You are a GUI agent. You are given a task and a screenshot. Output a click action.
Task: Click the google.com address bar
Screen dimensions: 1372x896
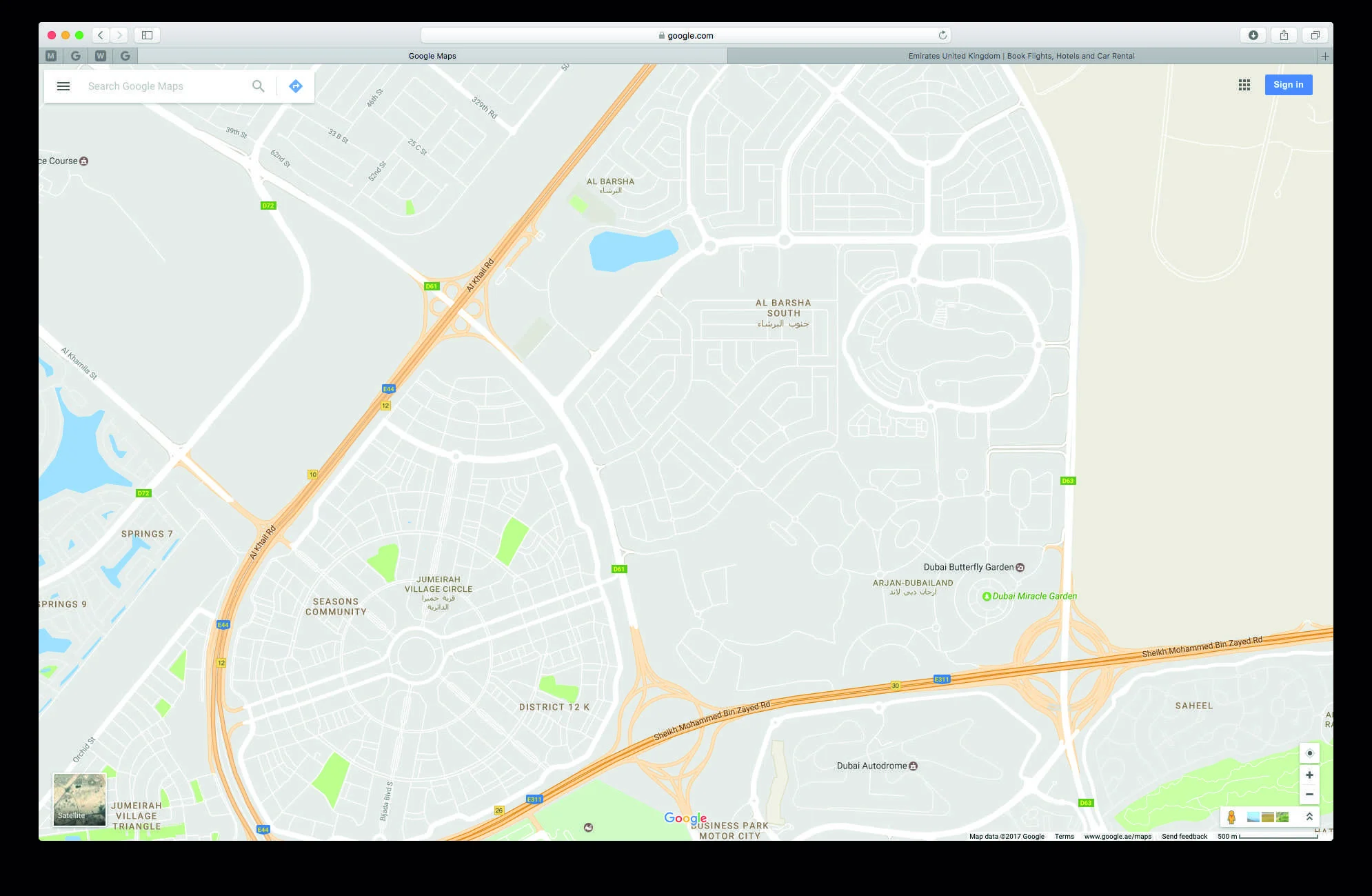coord(686,35)
